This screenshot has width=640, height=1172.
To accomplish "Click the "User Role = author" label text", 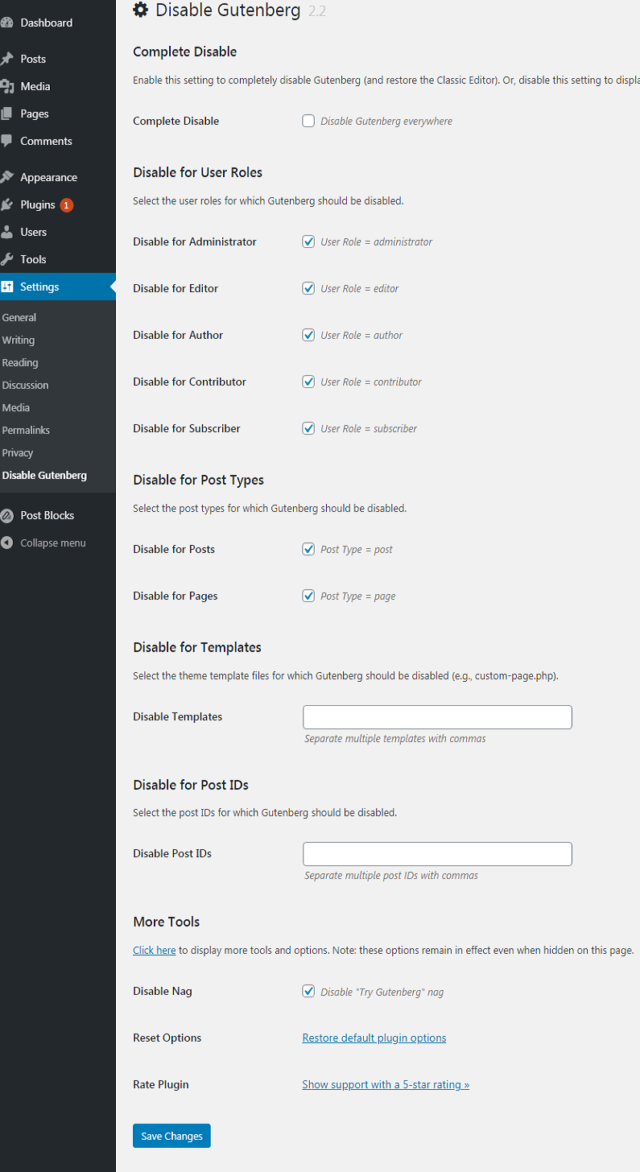I will [x=362, y=335].
